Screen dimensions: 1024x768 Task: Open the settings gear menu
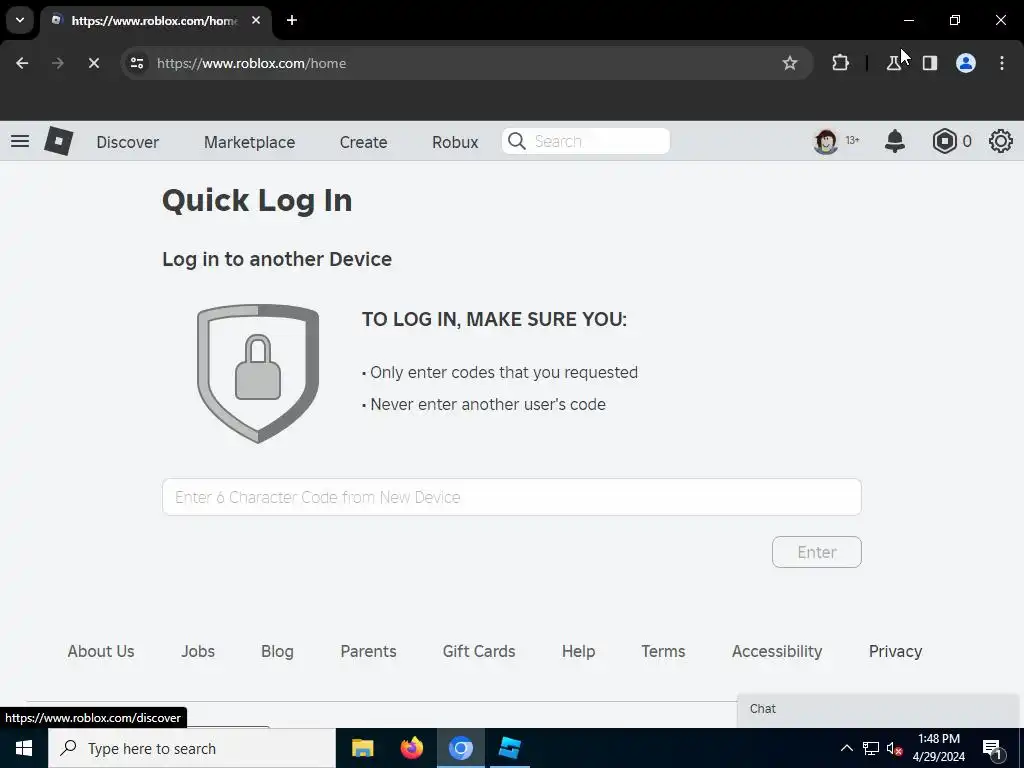1000,141
